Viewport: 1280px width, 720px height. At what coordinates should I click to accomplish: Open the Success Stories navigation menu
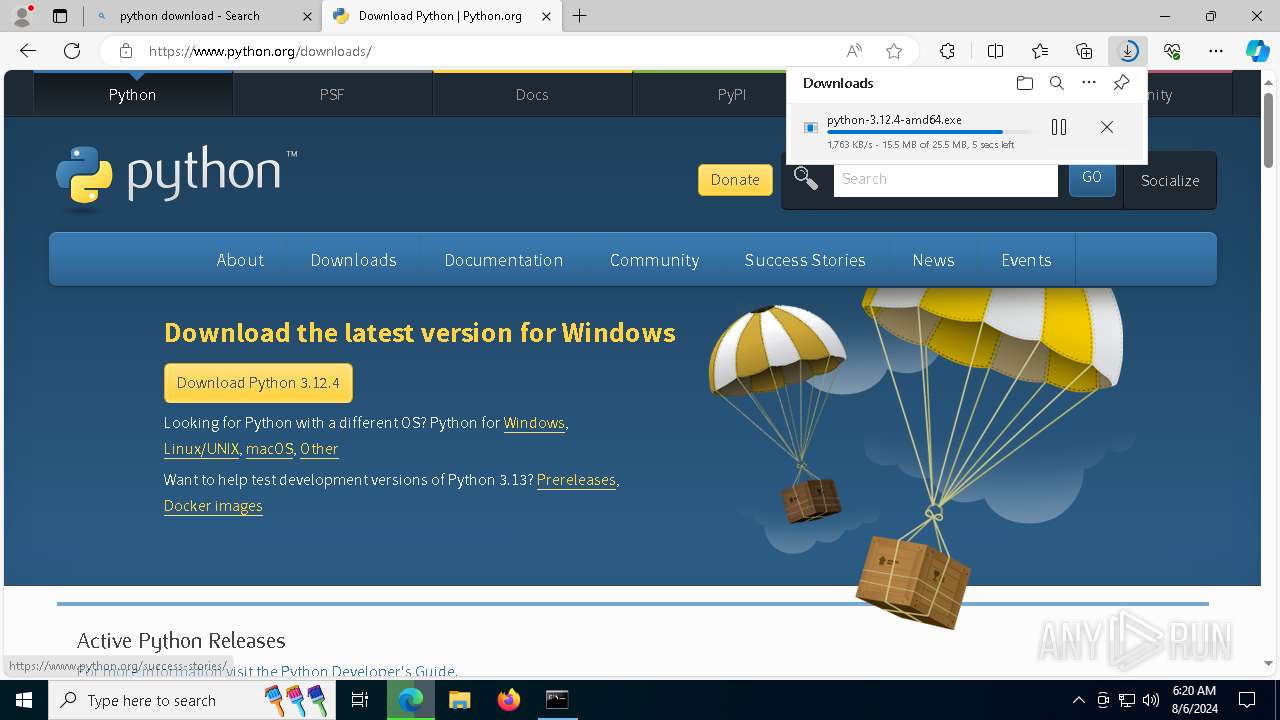pos(805,260)
